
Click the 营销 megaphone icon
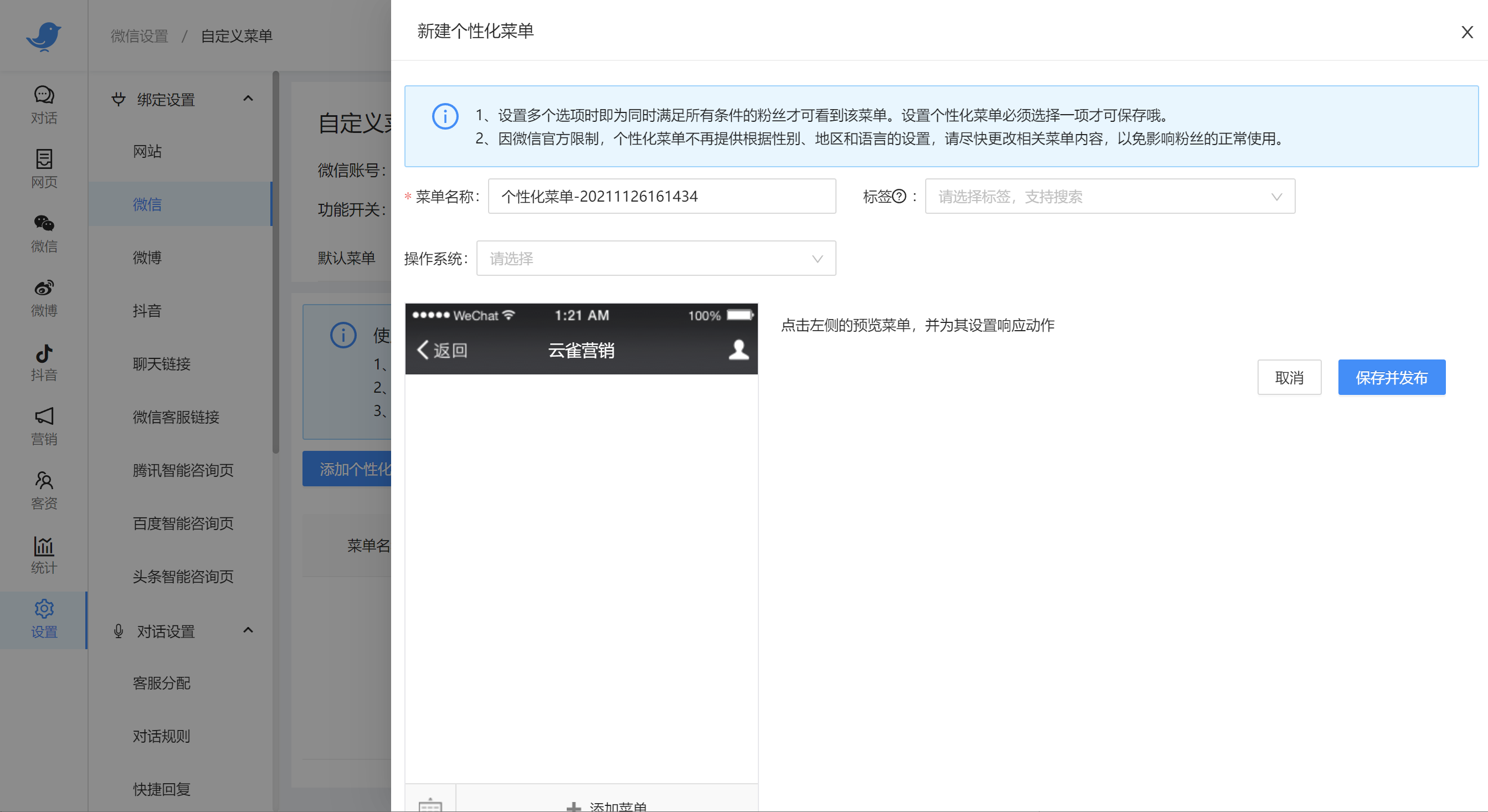pyautogui.click(x=44, y=426)
